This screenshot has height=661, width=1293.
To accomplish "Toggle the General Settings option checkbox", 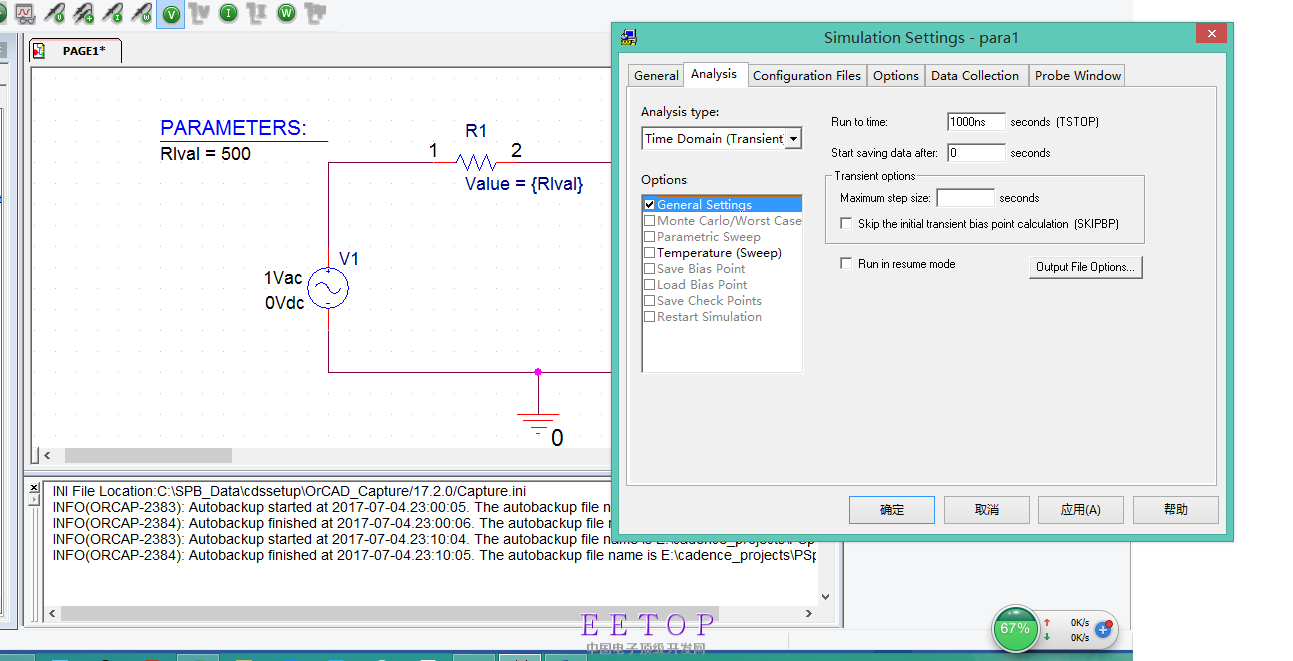I will [650, 205].
